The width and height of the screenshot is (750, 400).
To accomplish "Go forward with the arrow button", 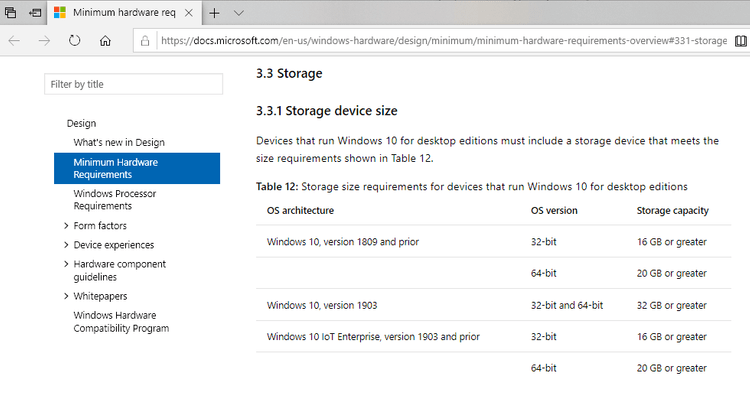I will 44,41.
